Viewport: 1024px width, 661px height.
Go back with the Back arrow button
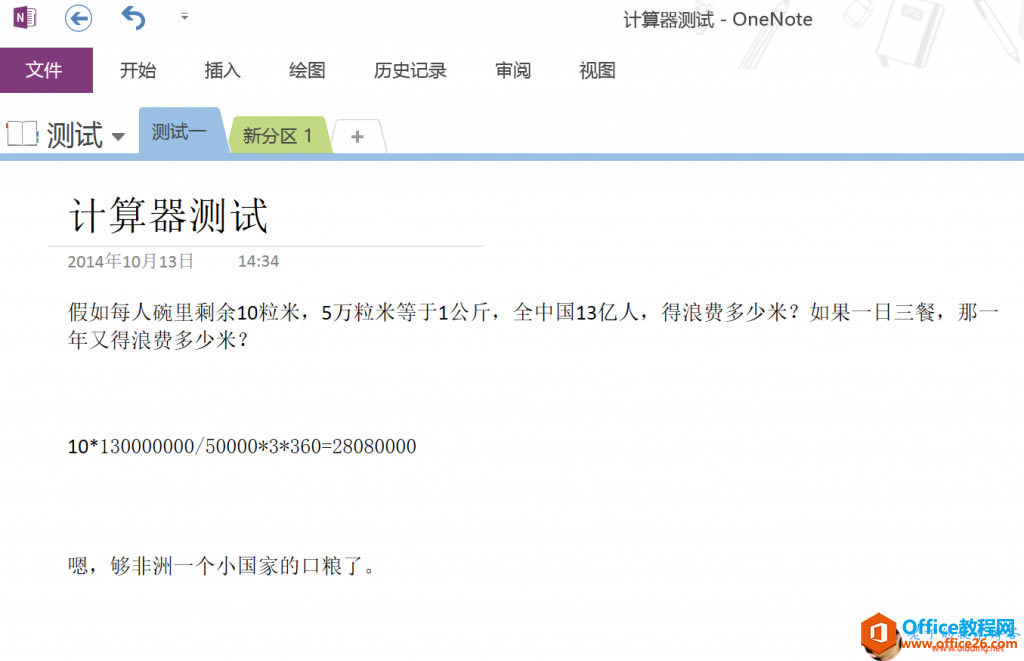(x=78, y=18)
